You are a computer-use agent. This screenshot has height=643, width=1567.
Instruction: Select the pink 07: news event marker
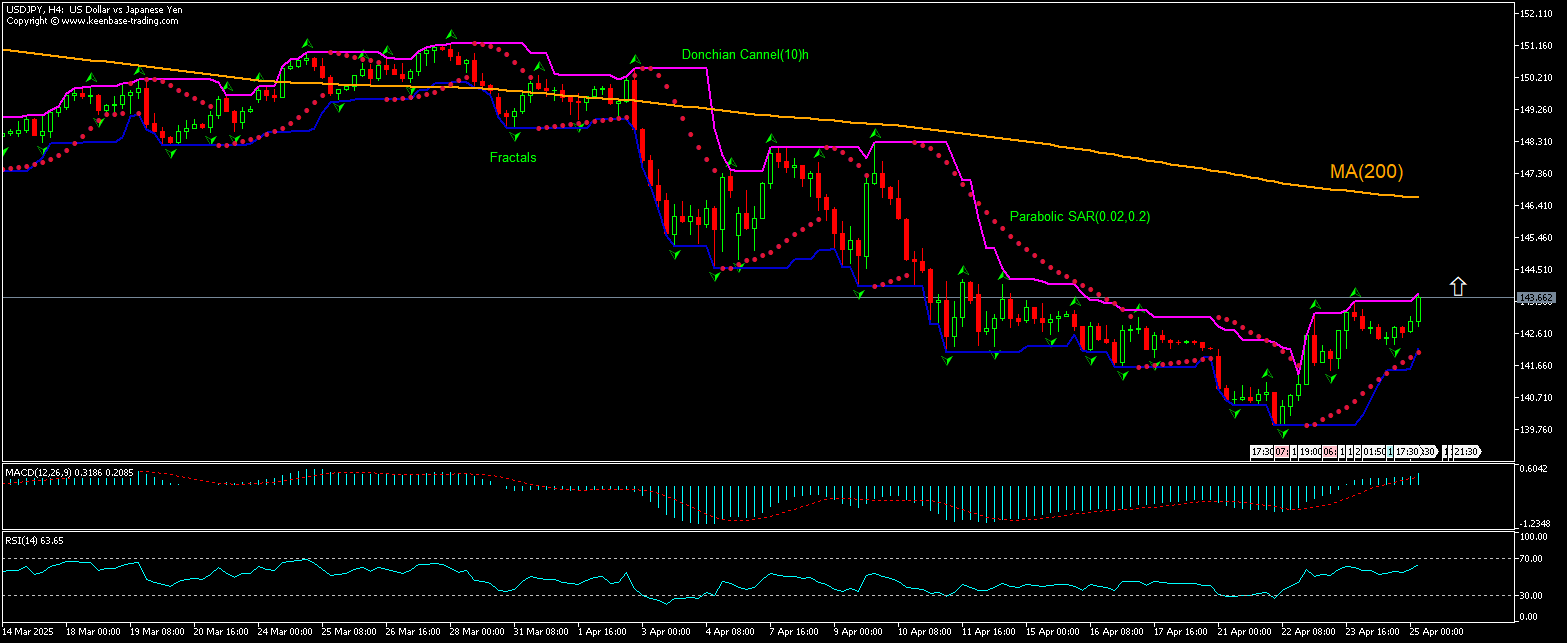point(1282,452)
